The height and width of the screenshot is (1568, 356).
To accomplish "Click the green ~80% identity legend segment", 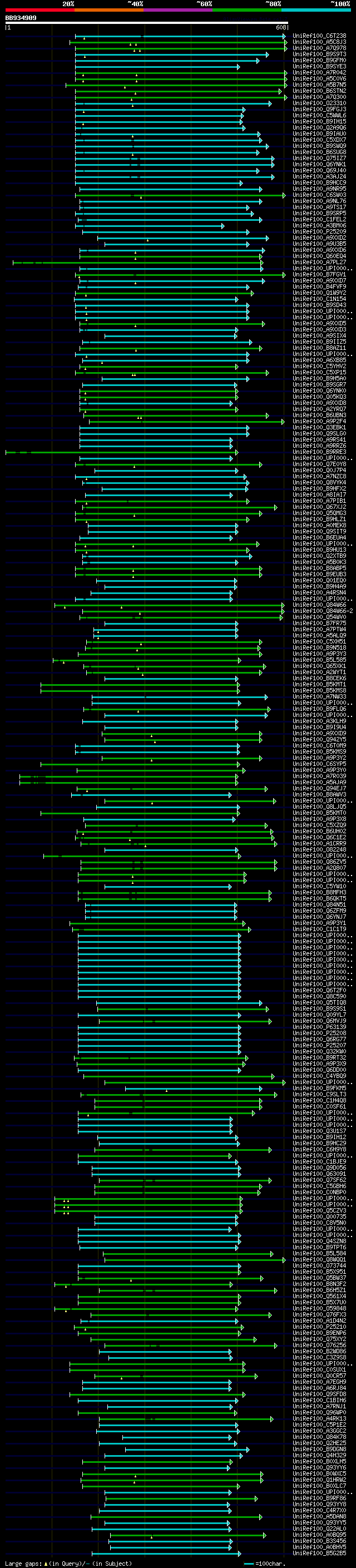I will pos(247,10).
